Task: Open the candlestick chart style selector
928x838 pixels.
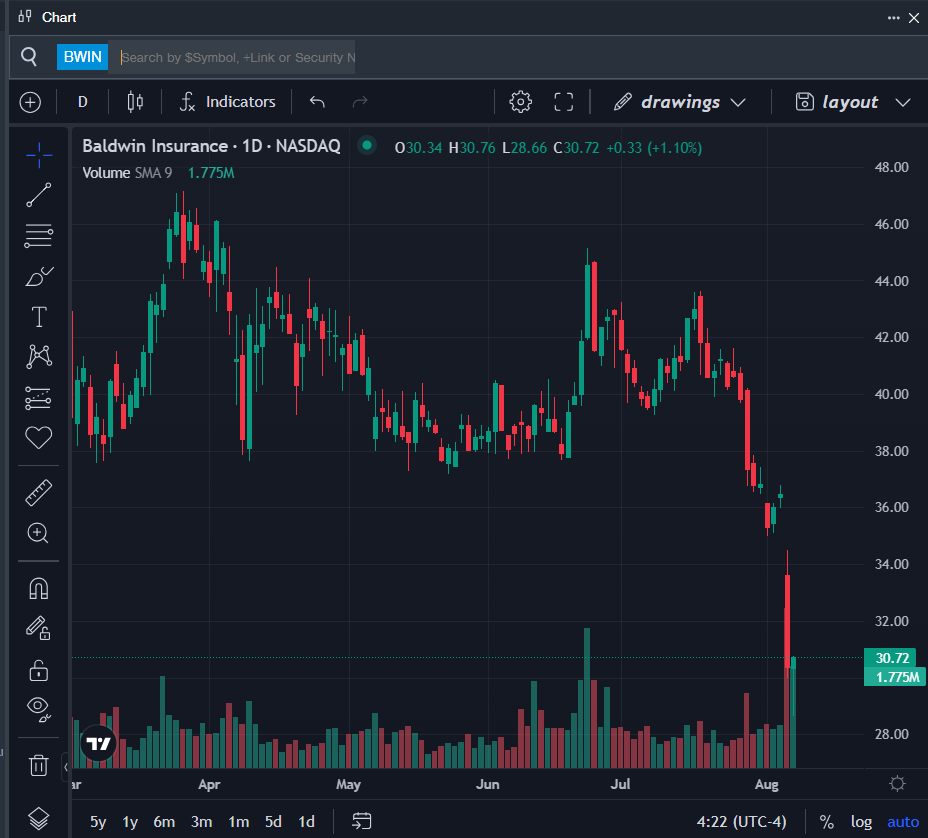Action: [136, 102]
